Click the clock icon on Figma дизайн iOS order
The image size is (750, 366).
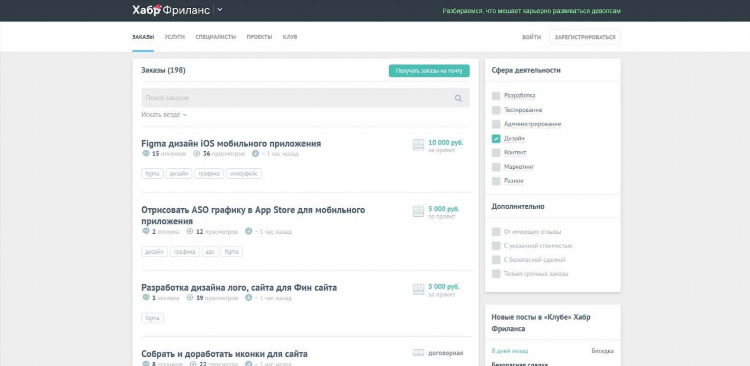[255, 154]
